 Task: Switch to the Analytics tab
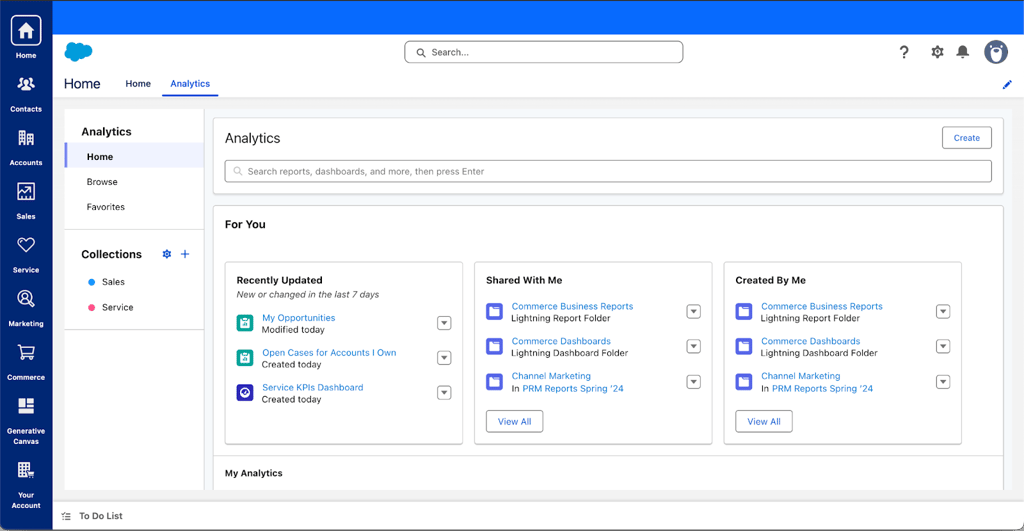tap(190, 84)
